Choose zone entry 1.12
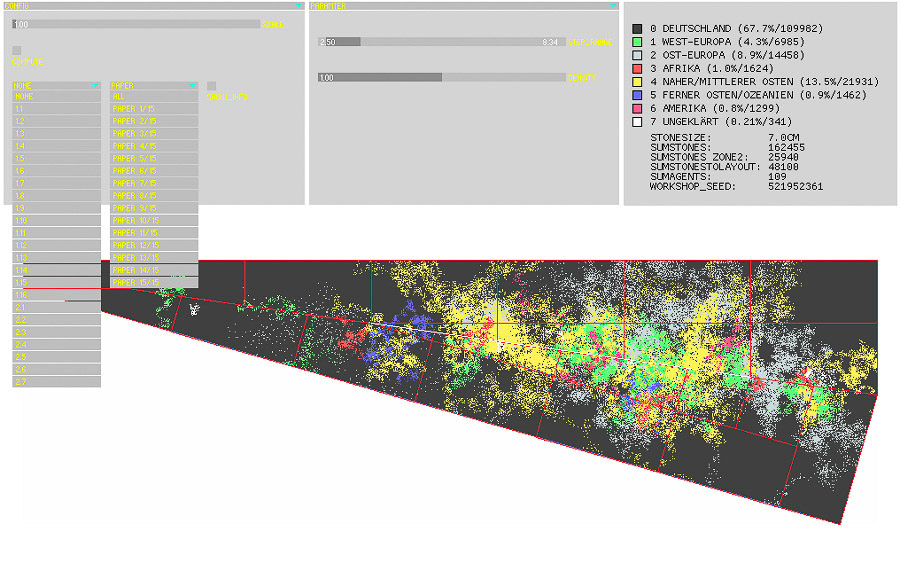This screenshot has height=563, width=900. click(56, 246)
